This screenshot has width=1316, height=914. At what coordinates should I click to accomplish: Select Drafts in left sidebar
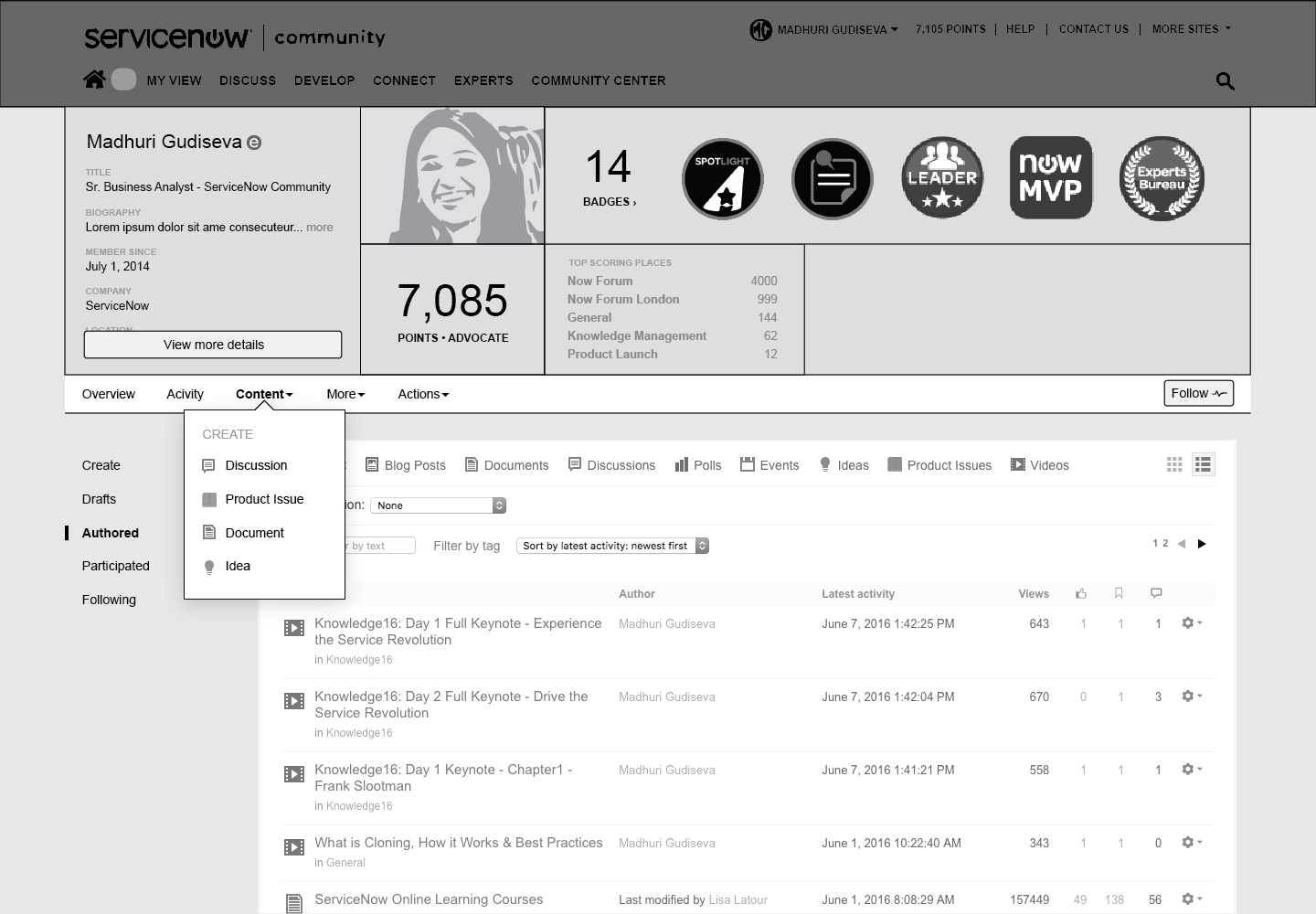(99, 499)
